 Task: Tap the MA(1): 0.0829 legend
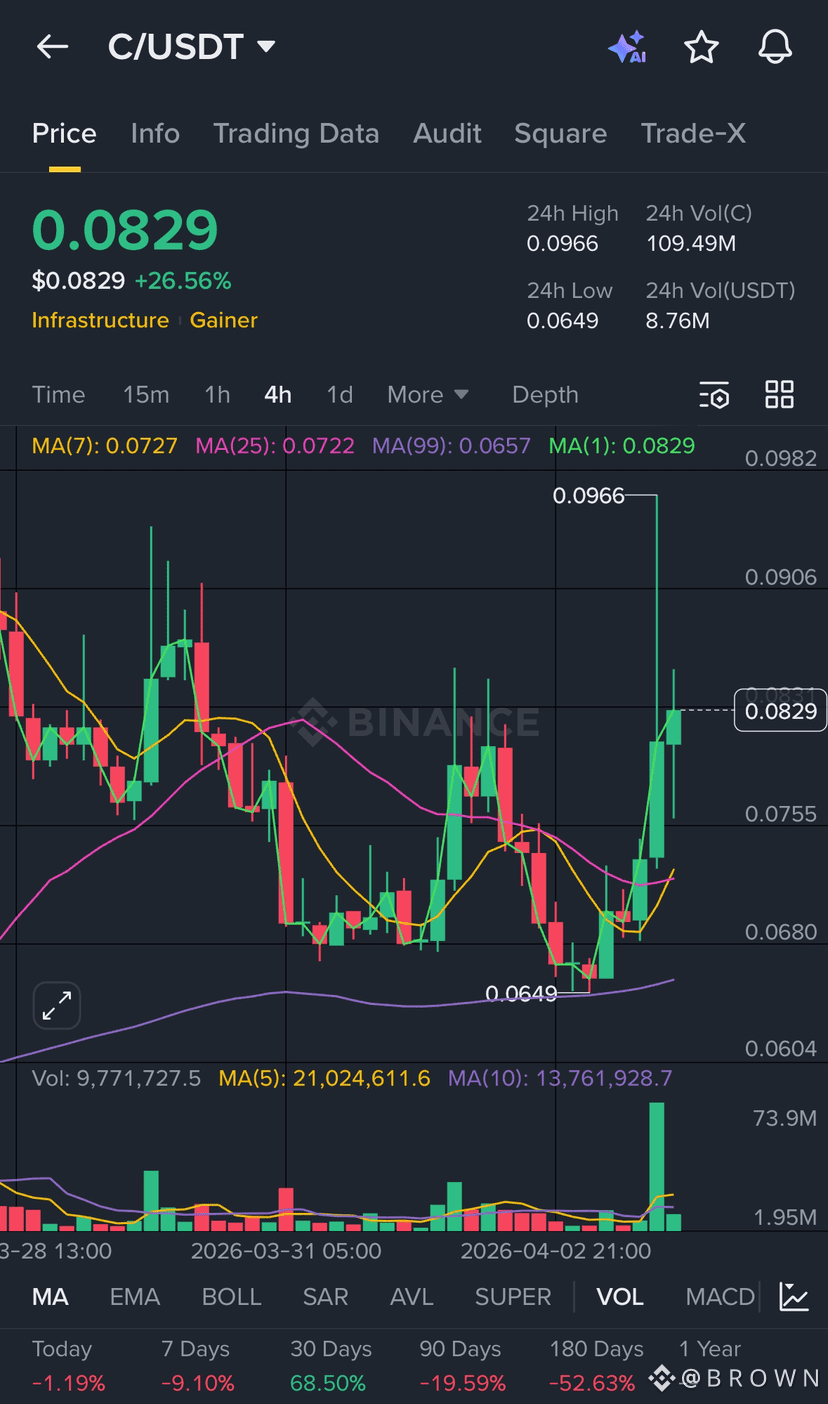[x=622, y=446]
